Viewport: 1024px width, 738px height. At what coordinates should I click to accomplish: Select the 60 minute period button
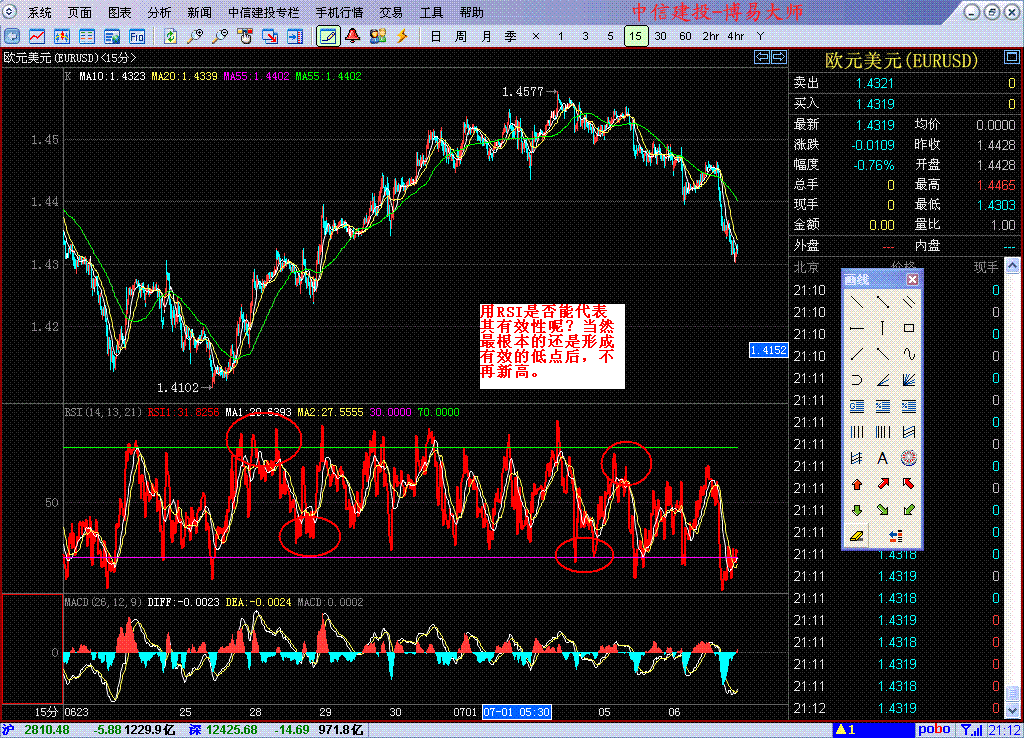685,37
